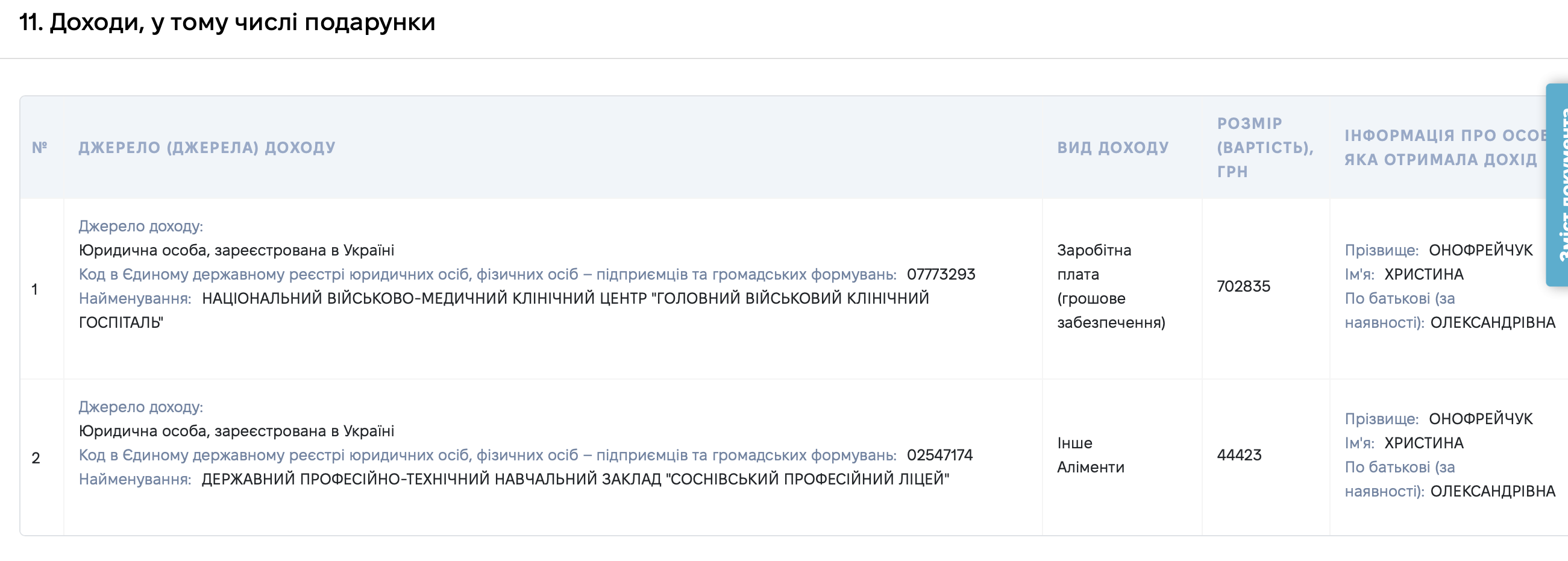Select row number 1 cell
This screenshot has height=561, width=1568.
(x=35, y=289)
